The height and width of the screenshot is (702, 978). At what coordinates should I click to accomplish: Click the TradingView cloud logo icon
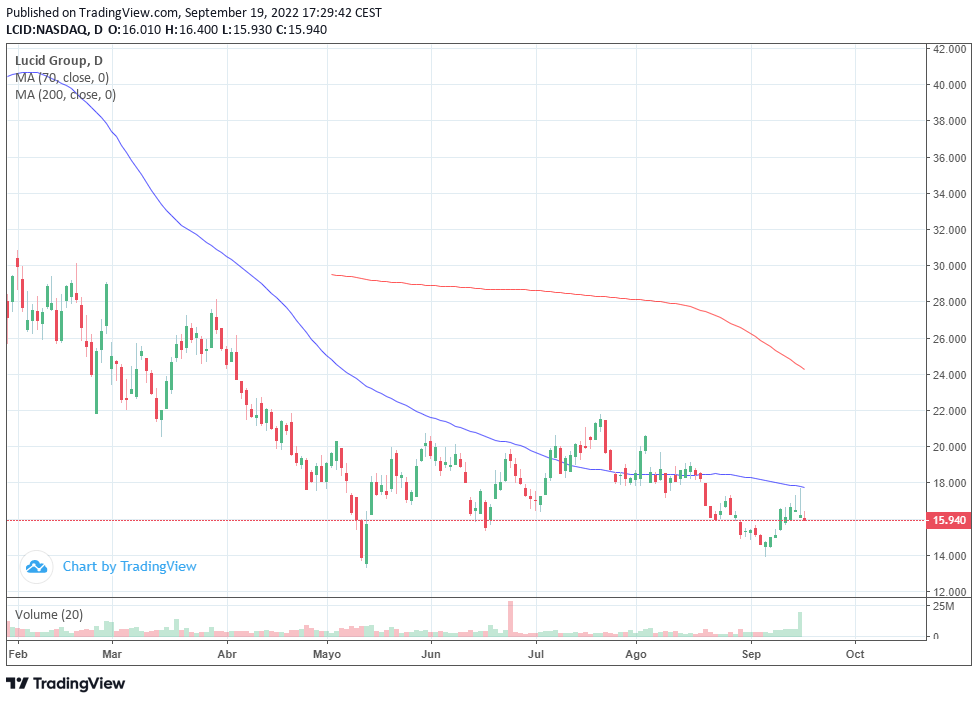[x=36, y=567]
